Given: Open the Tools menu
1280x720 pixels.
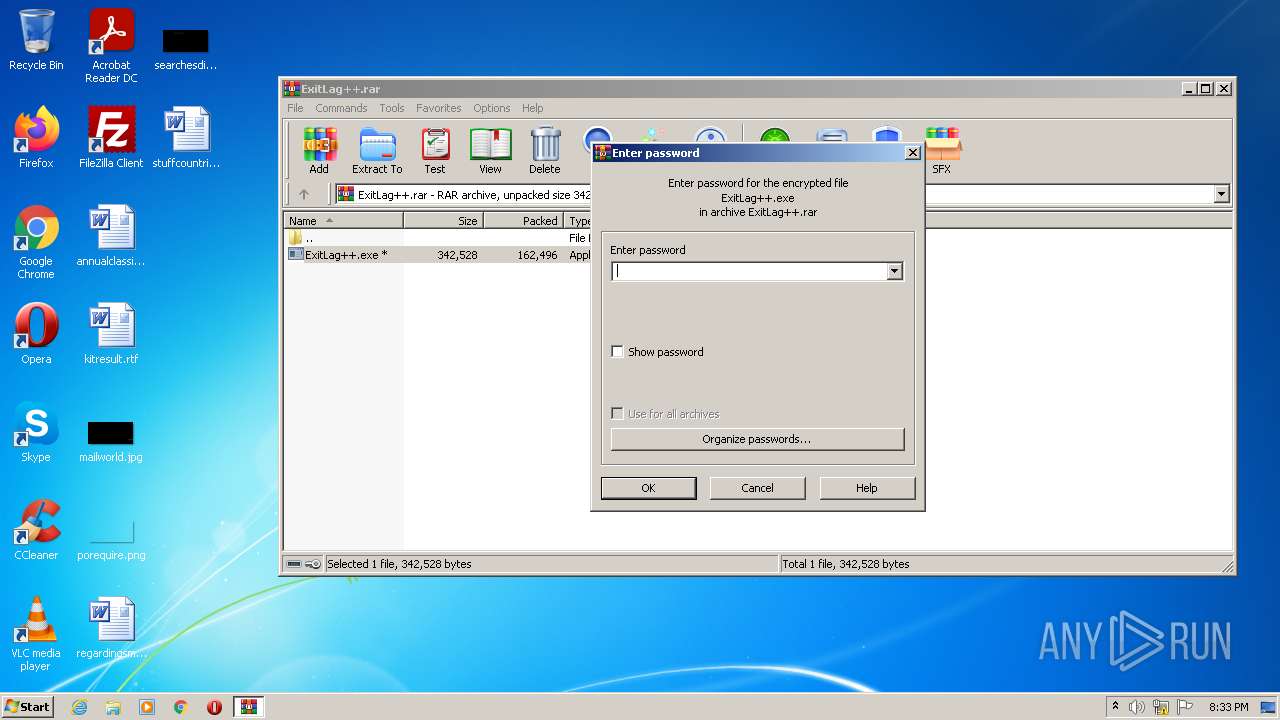Looking at the screenshot, I should (x=392, y=108).
